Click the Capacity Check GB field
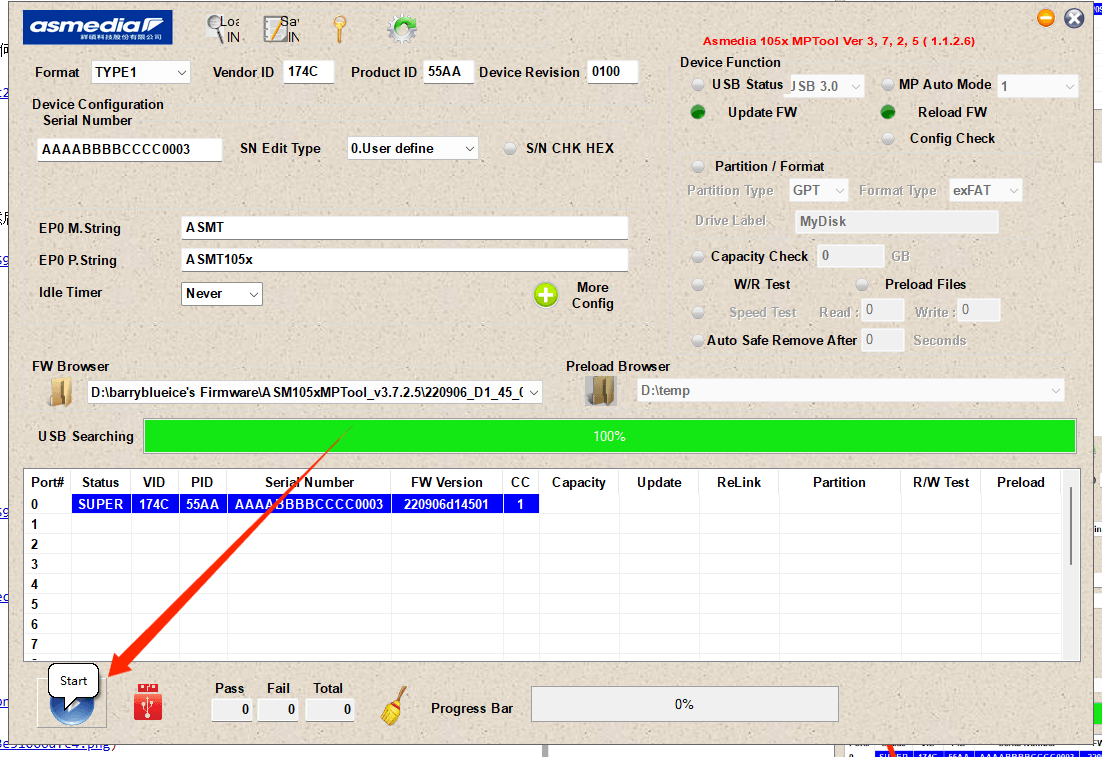 click(850, 256)
